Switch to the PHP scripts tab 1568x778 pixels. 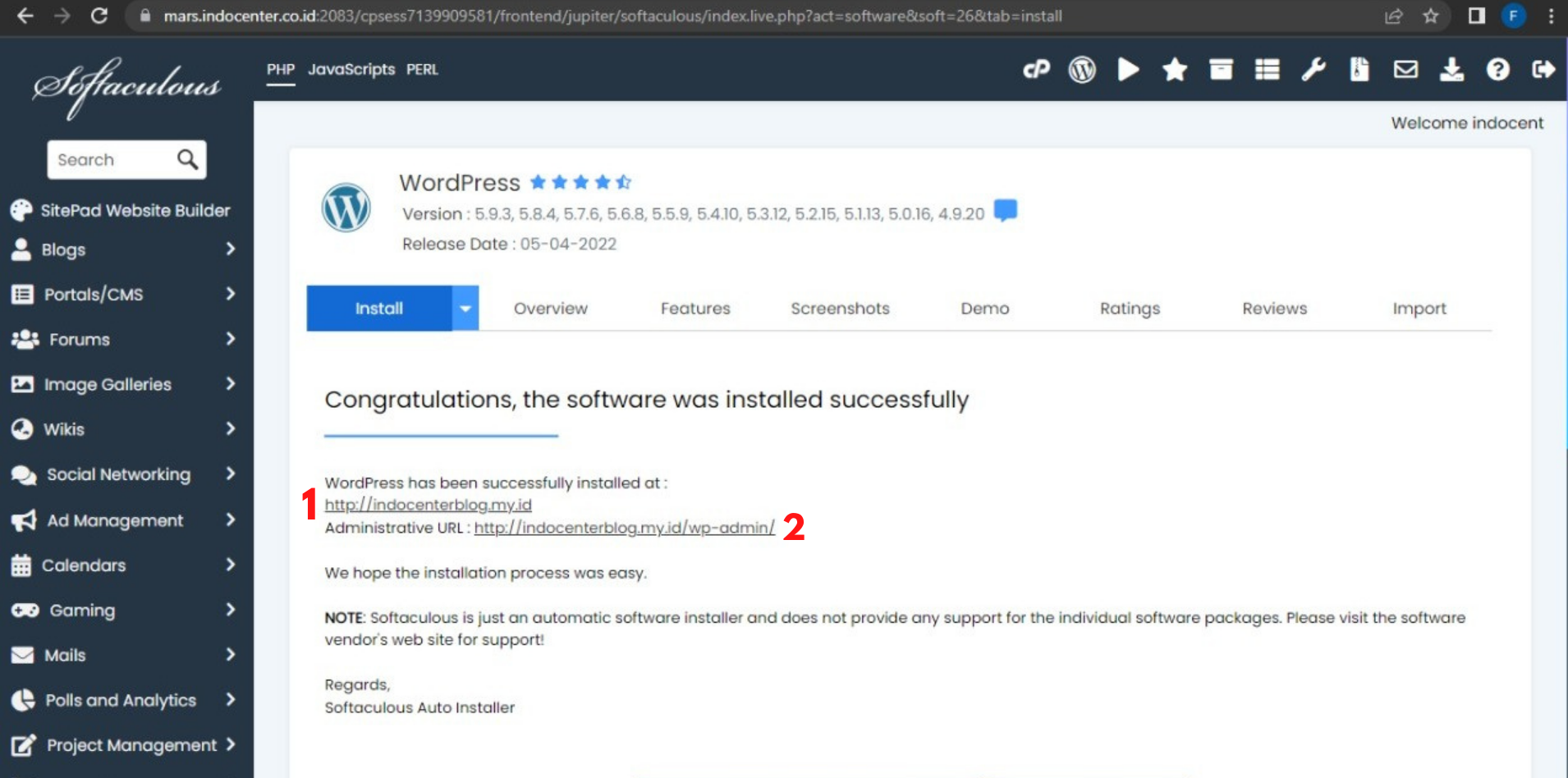pos(280,70)
